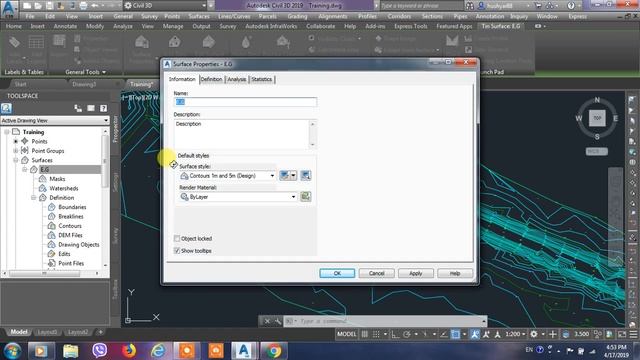Switch to the Definition tab
Screen dimensions: 640x360
pyautogui.click(x=211, y=79)
